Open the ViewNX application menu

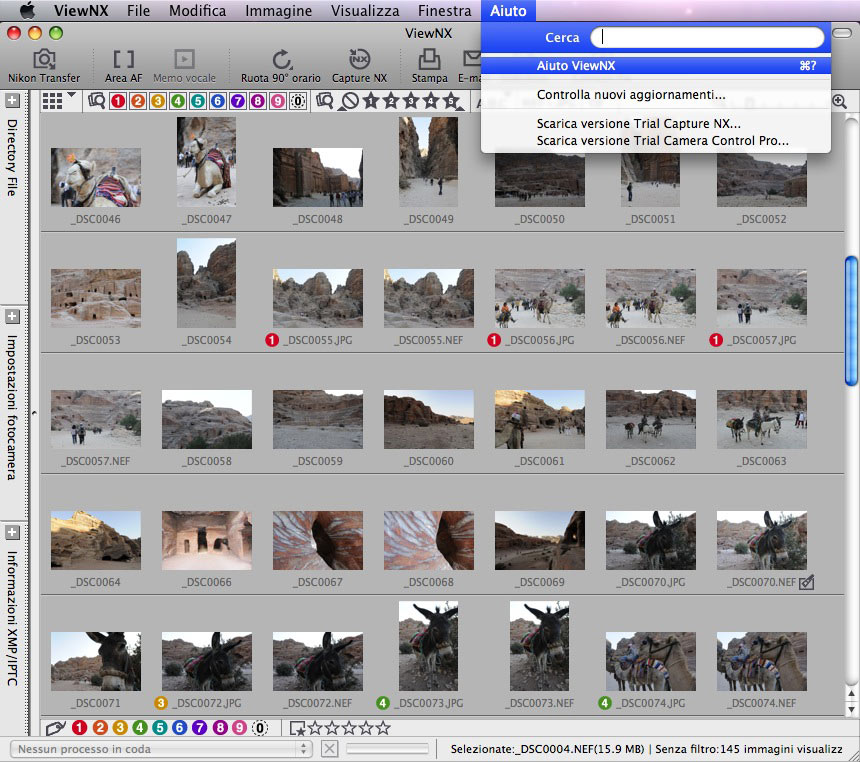81,10
